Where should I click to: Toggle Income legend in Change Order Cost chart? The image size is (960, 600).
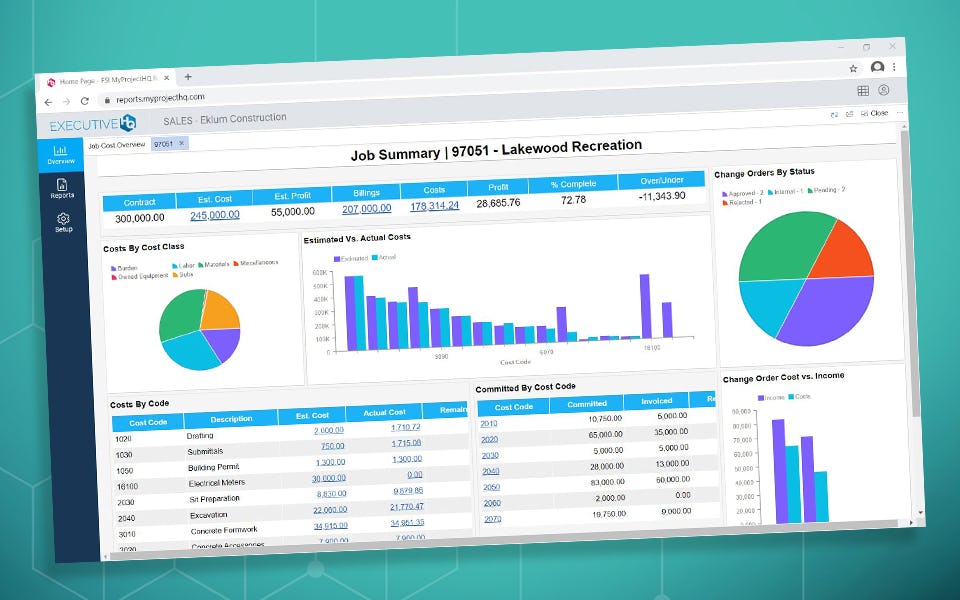point(771,398)
